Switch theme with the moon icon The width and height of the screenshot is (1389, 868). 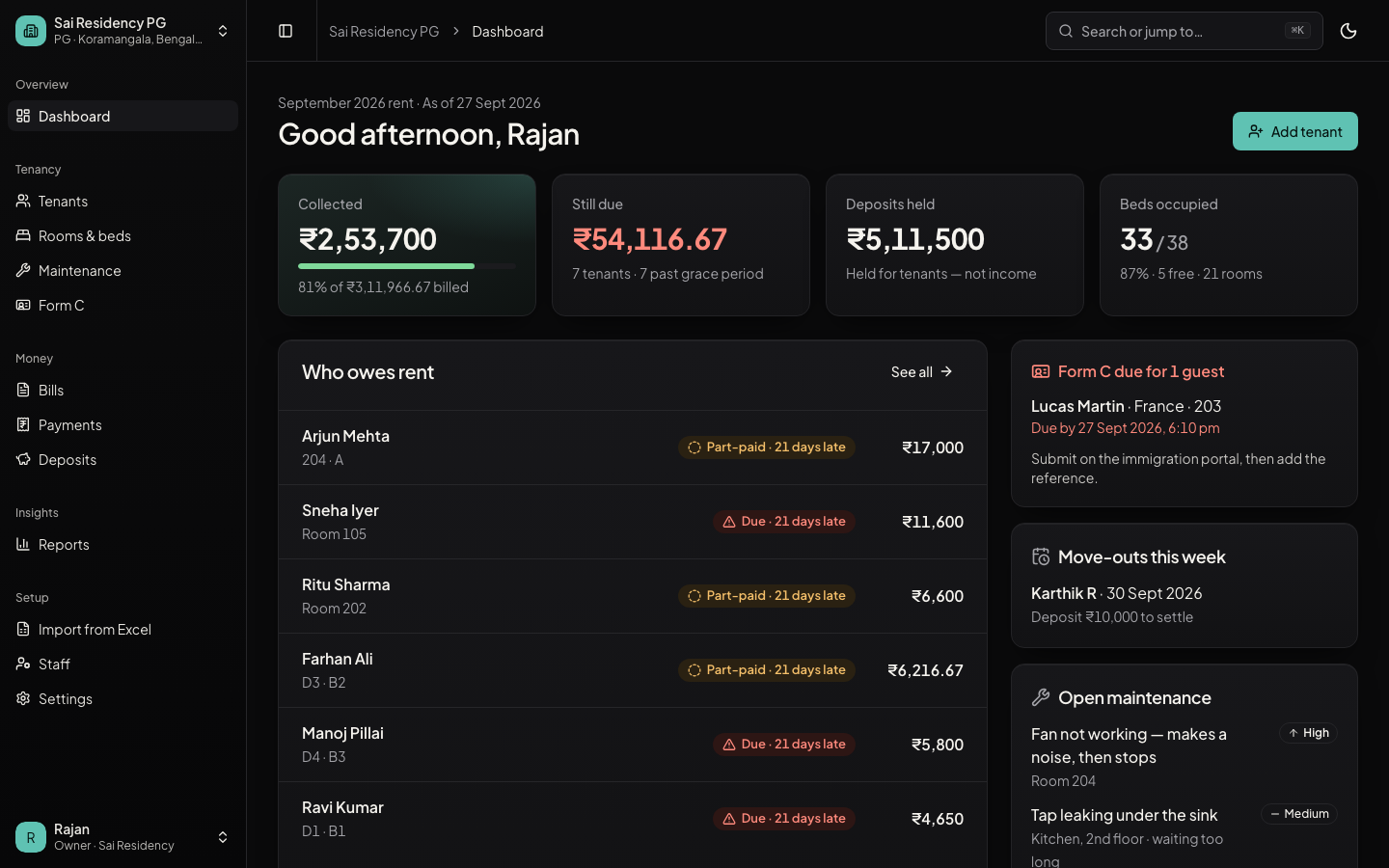tap(1348, 31)
